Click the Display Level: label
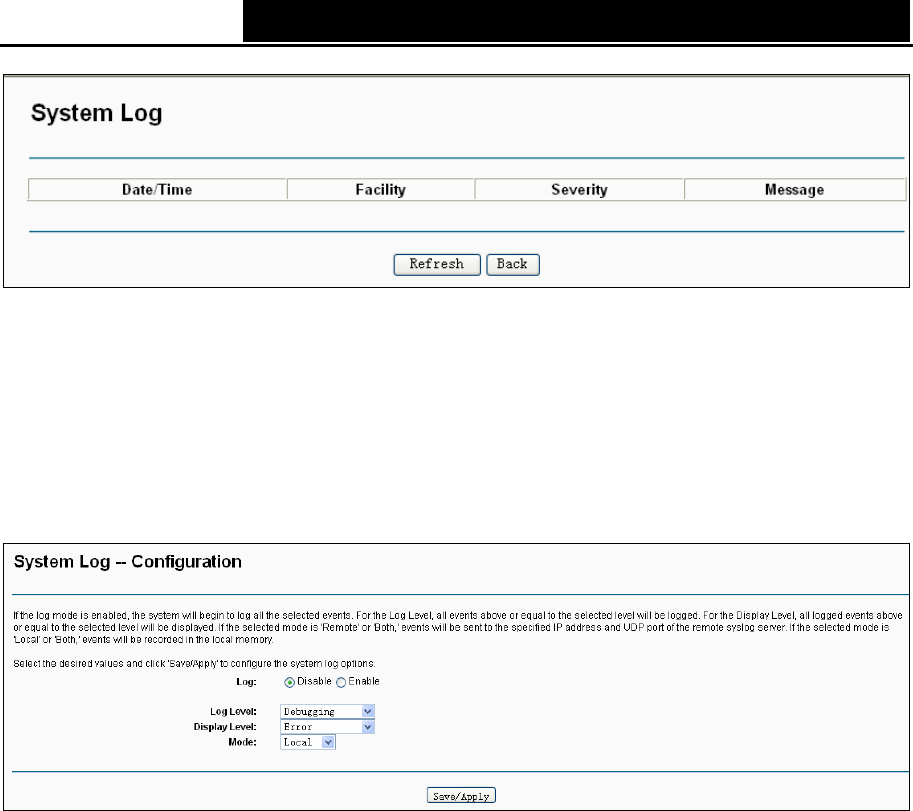The height and width of the screenshot is (811, 913). pos(225,727)
